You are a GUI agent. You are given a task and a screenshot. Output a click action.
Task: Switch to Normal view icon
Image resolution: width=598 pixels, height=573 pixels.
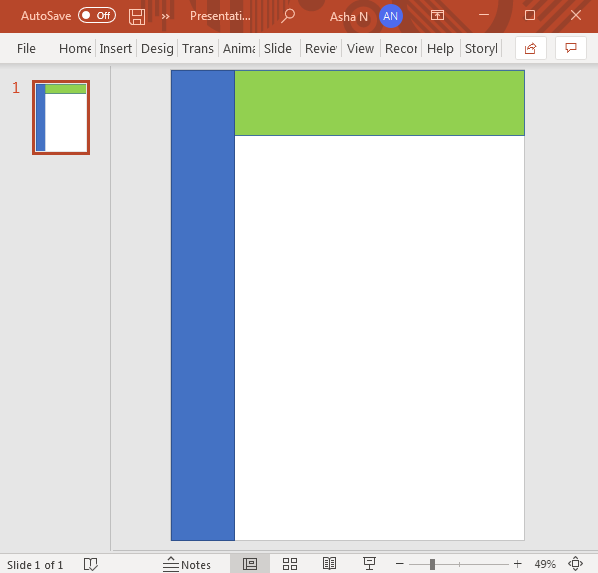point(250,564)
